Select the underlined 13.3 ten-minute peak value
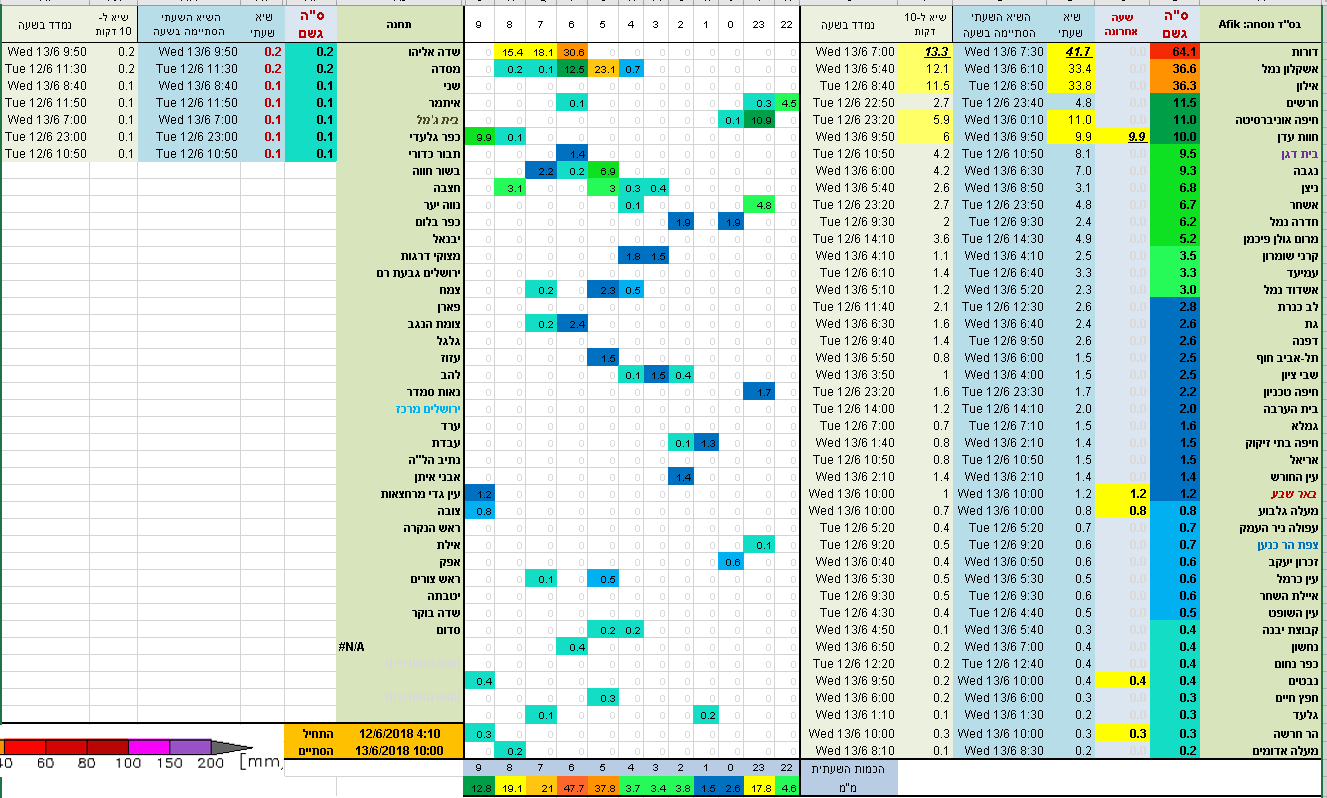The height and width of the screenshot is (798, 1327). point(937,51)
